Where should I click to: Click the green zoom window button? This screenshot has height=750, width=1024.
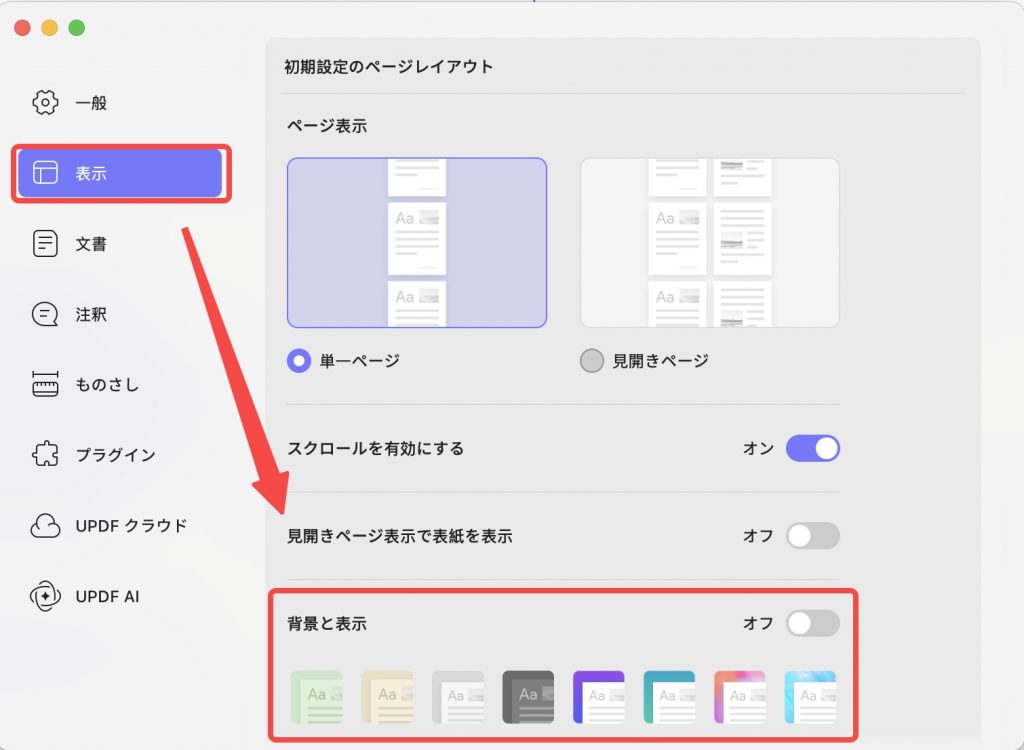click(77, 27)
